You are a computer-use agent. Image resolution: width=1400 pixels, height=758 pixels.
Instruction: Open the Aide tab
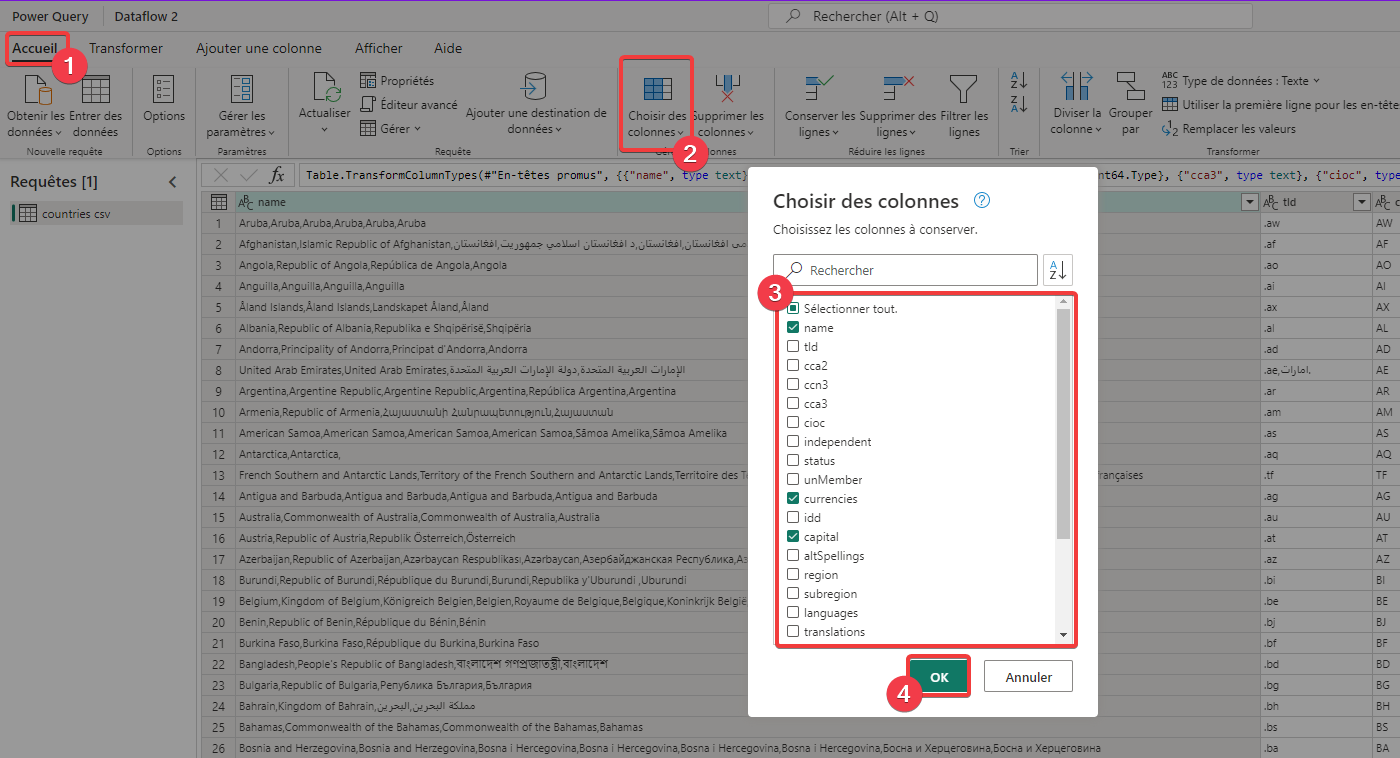point(448,48)
